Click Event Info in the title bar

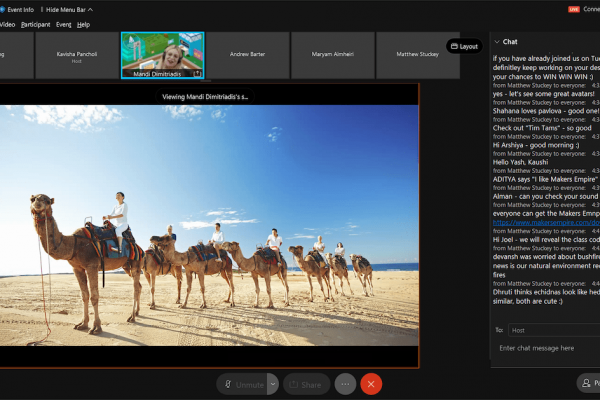point(20,8)
